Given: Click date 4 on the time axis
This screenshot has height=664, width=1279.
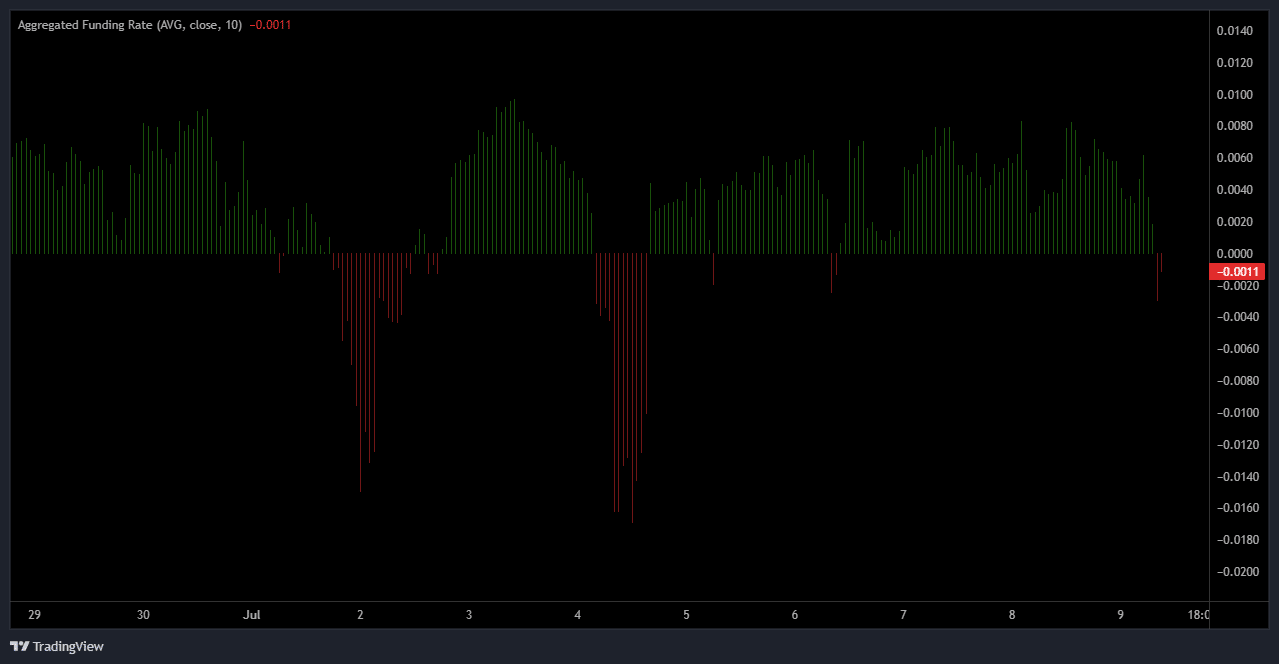Looking at the screenshot, I should [578, 615].
